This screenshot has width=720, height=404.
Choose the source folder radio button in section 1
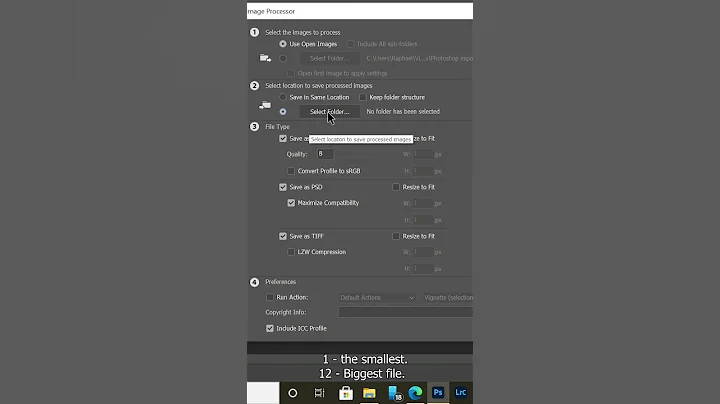(283, 58)
